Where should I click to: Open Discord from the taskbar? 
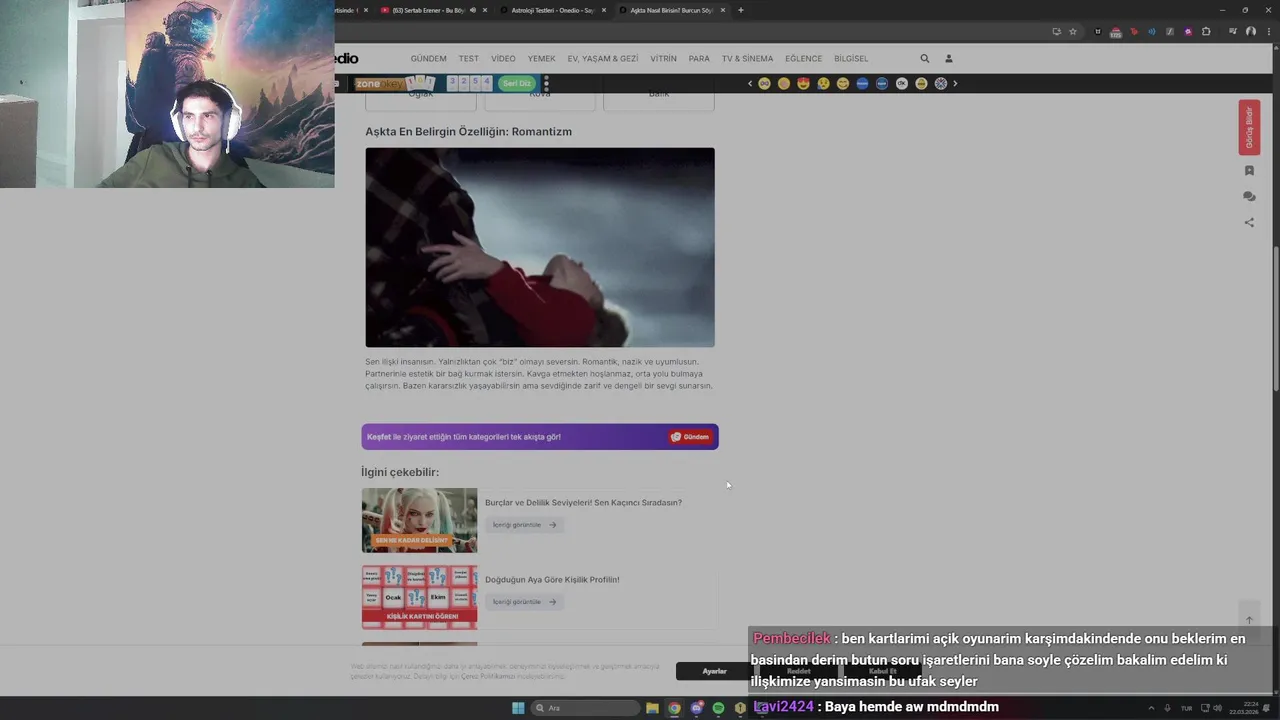point(696,708)
